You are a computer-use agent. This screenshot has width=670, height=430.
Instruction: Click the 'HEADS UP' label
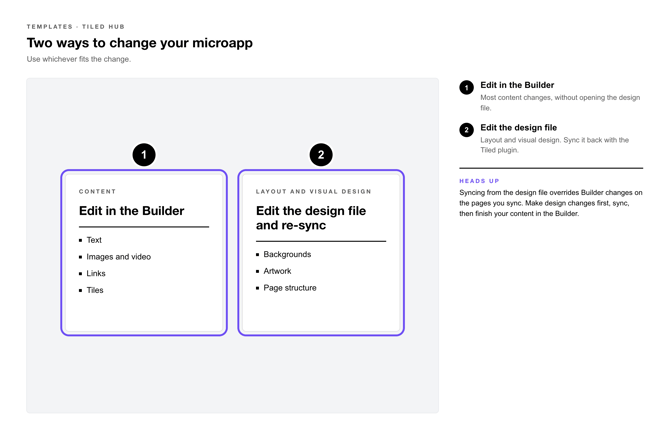[479, 181]
